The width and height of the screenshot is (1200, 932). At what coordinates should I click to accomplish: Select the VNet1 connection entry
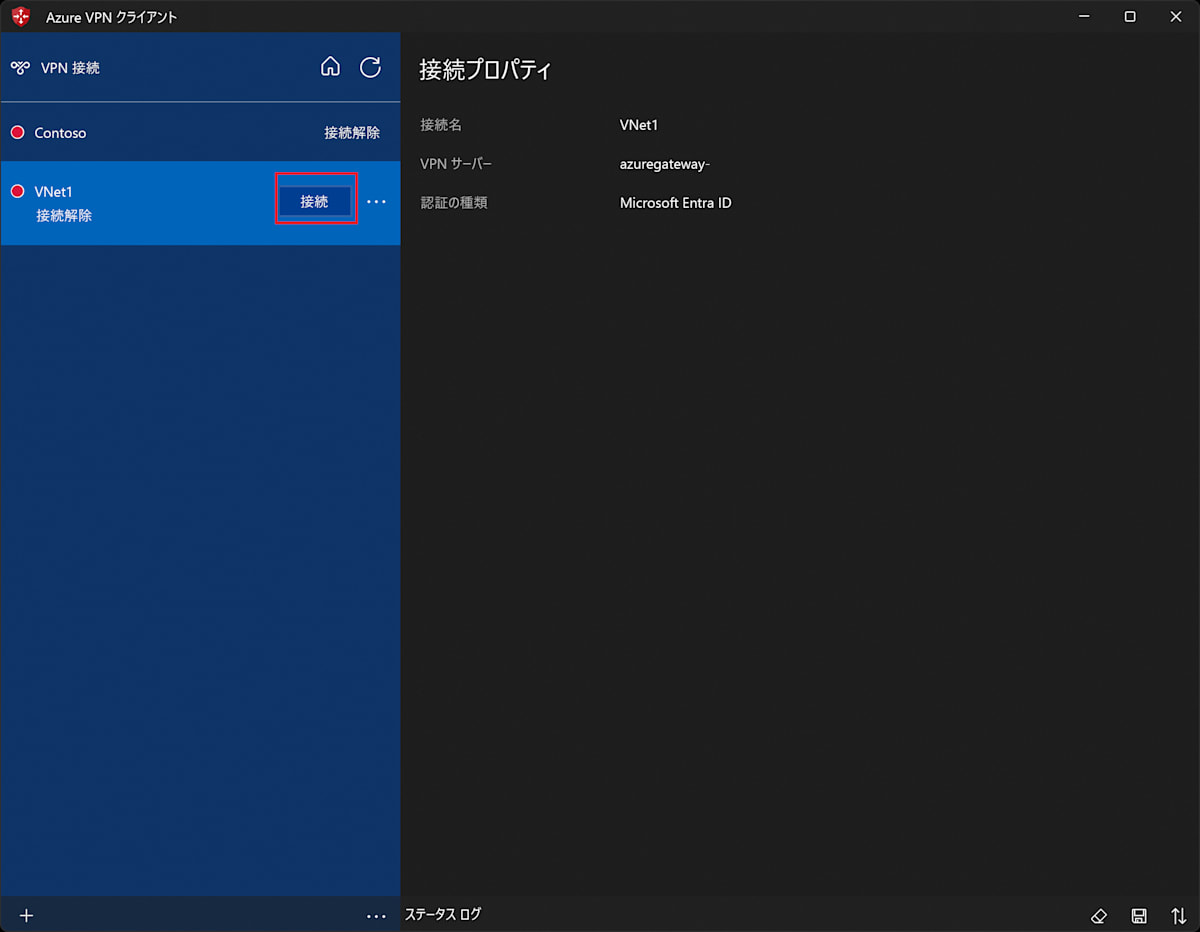tap(200, 203)
